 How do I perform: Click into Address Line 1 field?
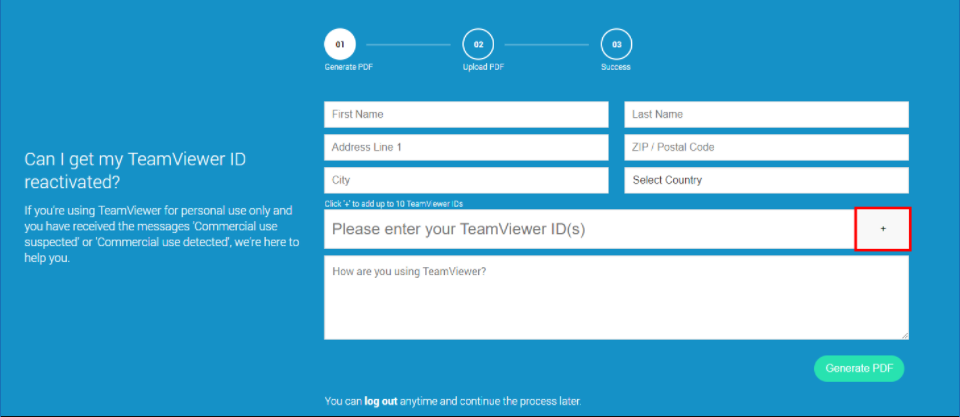click(466, 148)
